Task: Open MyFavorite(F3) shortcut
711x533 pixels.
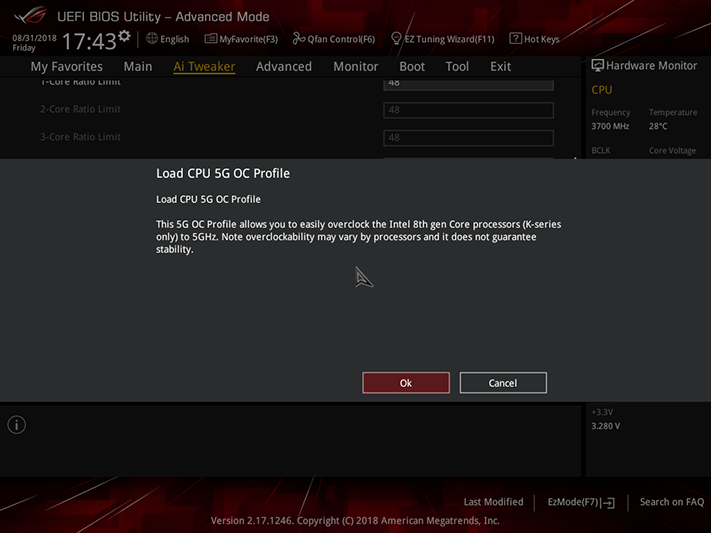Action: coord(248,39)
